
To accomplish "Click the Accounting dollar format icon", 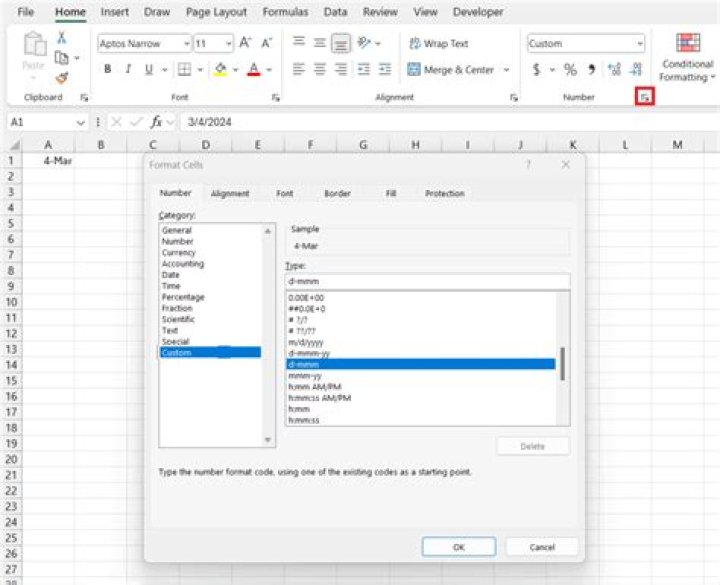I will (537, 70).
